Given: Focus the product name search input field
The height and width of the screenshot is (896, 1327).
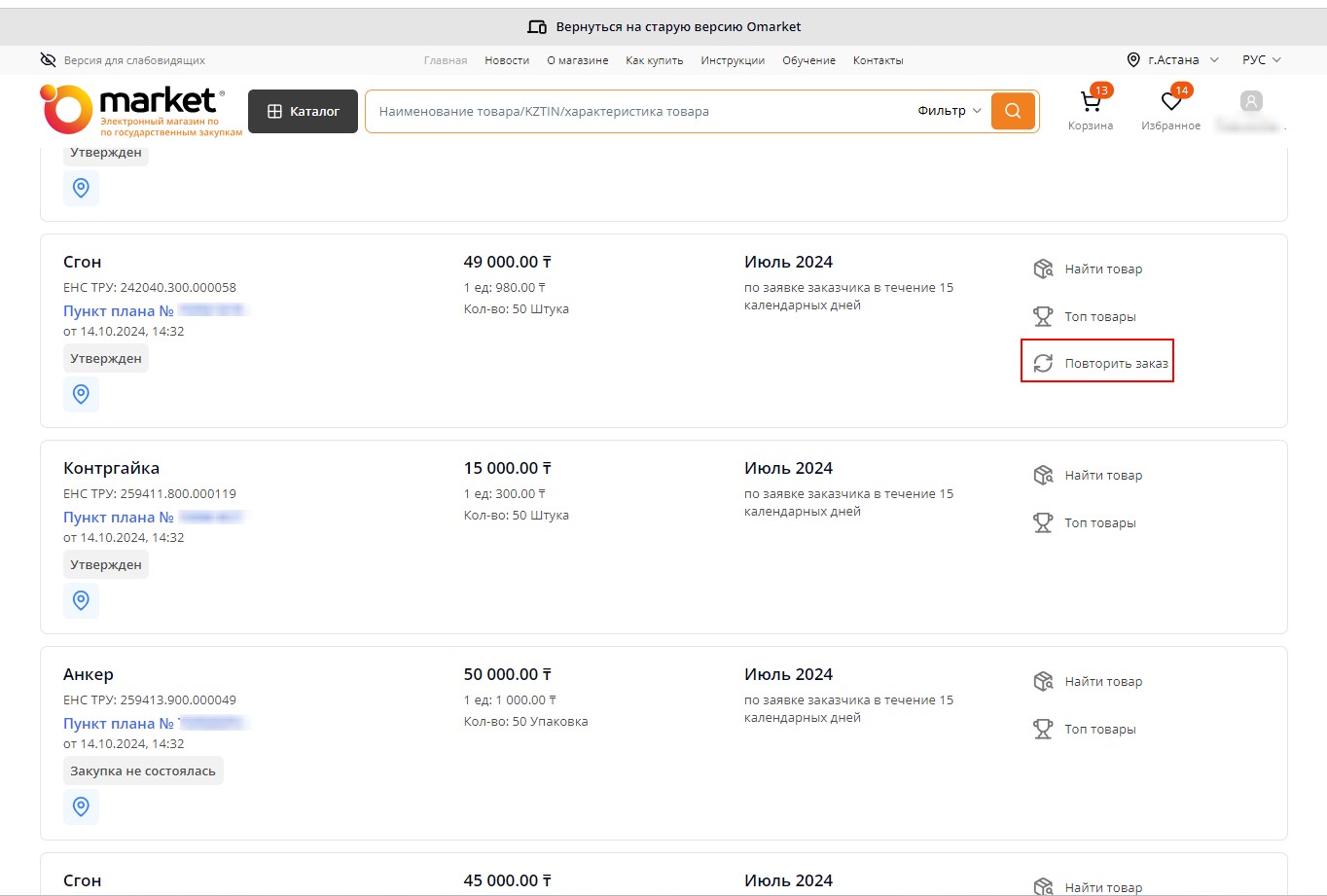Looking at the screenshot, I should 637,111.
